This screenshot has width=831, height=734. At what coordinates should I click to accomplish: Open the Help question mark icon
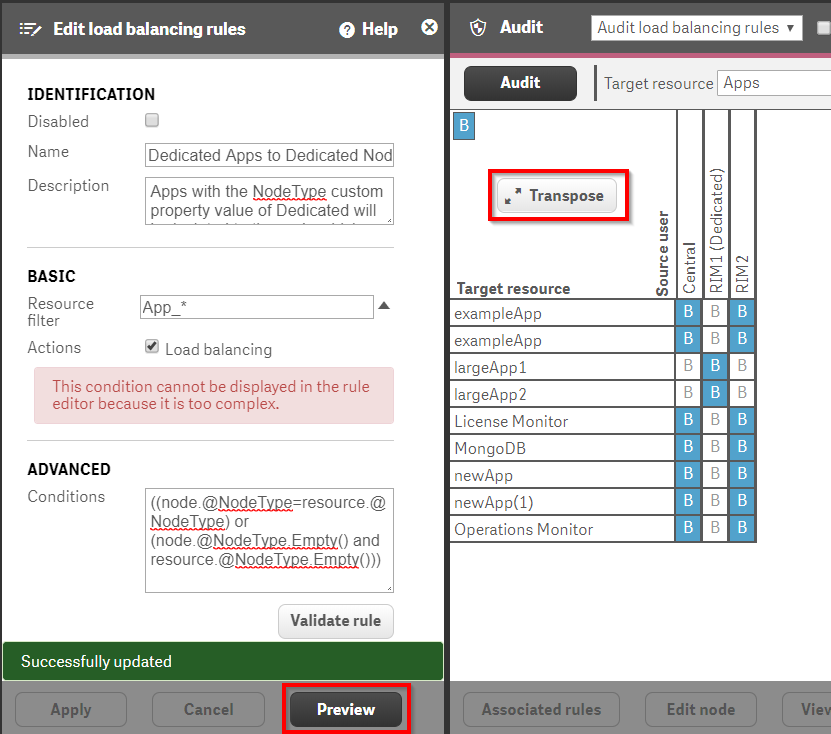tap(347, 30)
